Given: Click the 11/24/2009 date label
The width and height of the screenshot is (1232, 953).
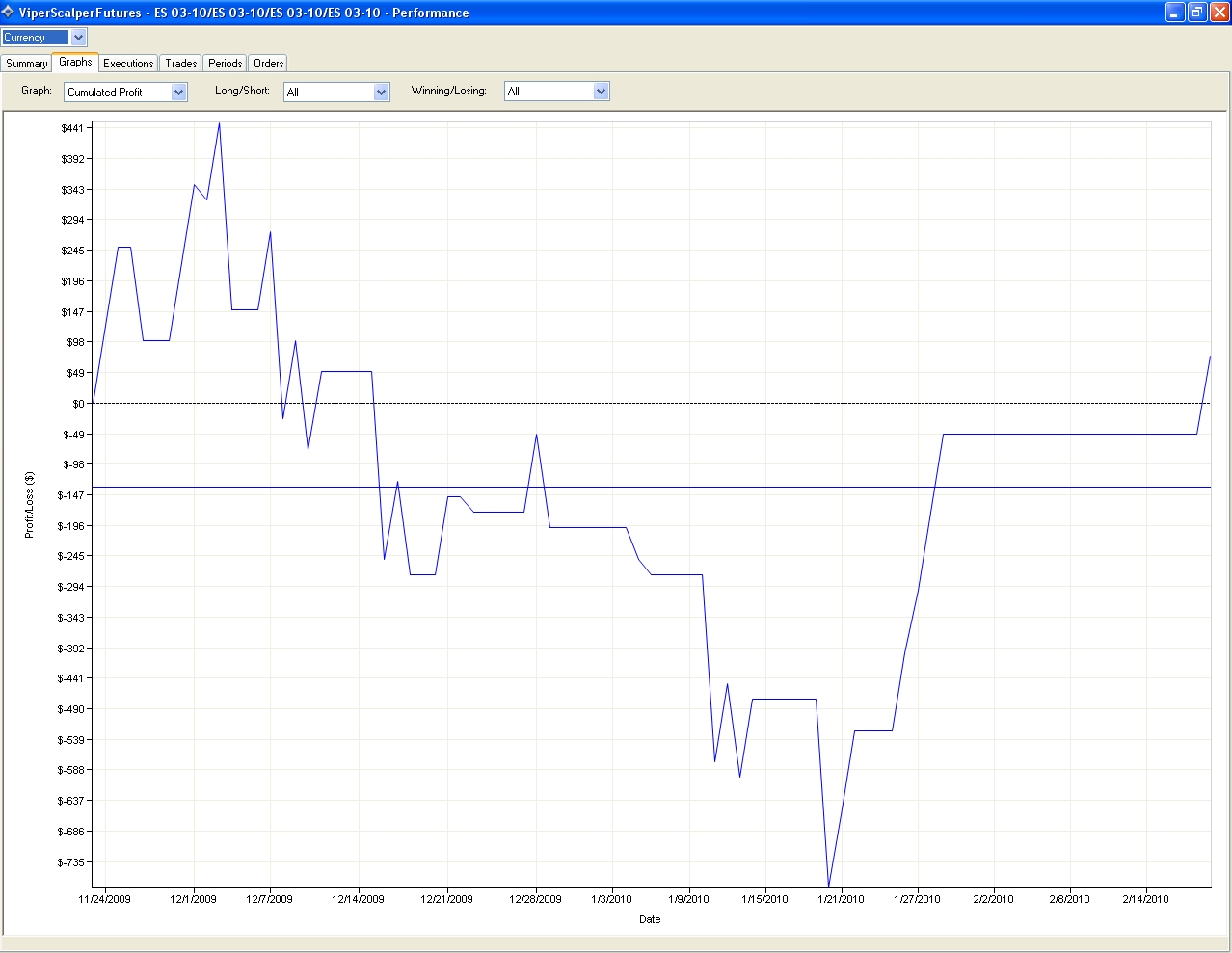Looking at the screenshot, I should pos(104,899).
